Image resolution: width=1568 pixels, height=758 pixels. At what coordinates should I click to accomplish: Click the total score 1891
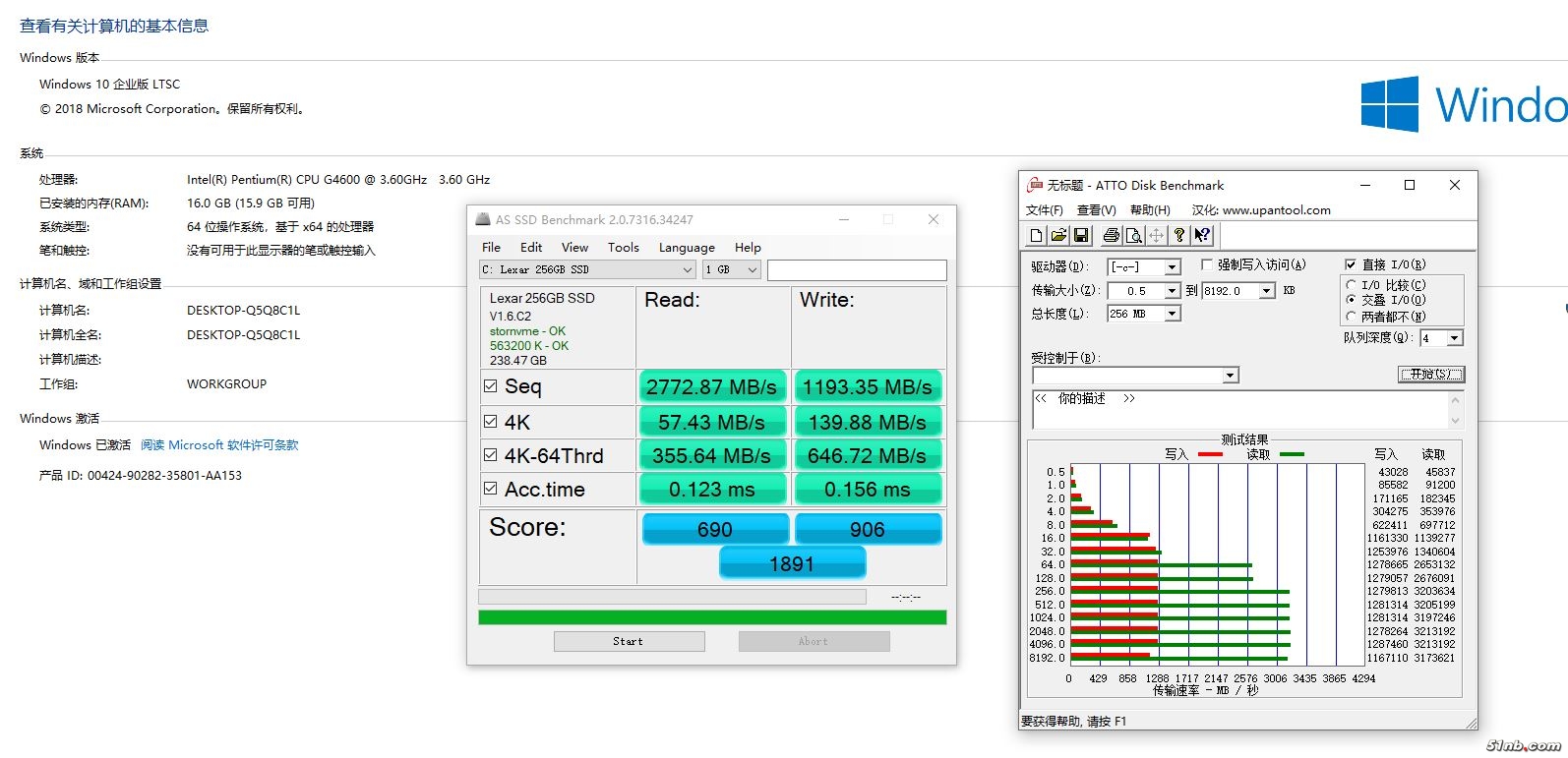click(x=792, y=563)
